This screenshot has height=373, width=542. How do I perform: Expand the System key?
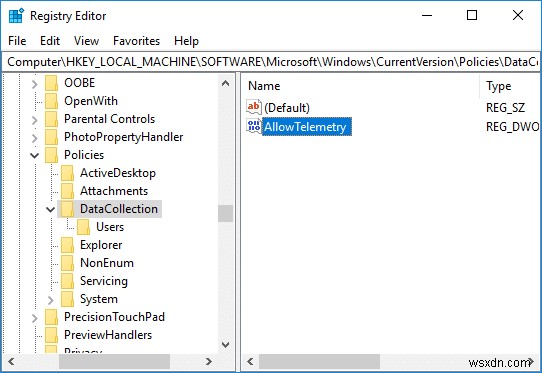click(51, 300)
